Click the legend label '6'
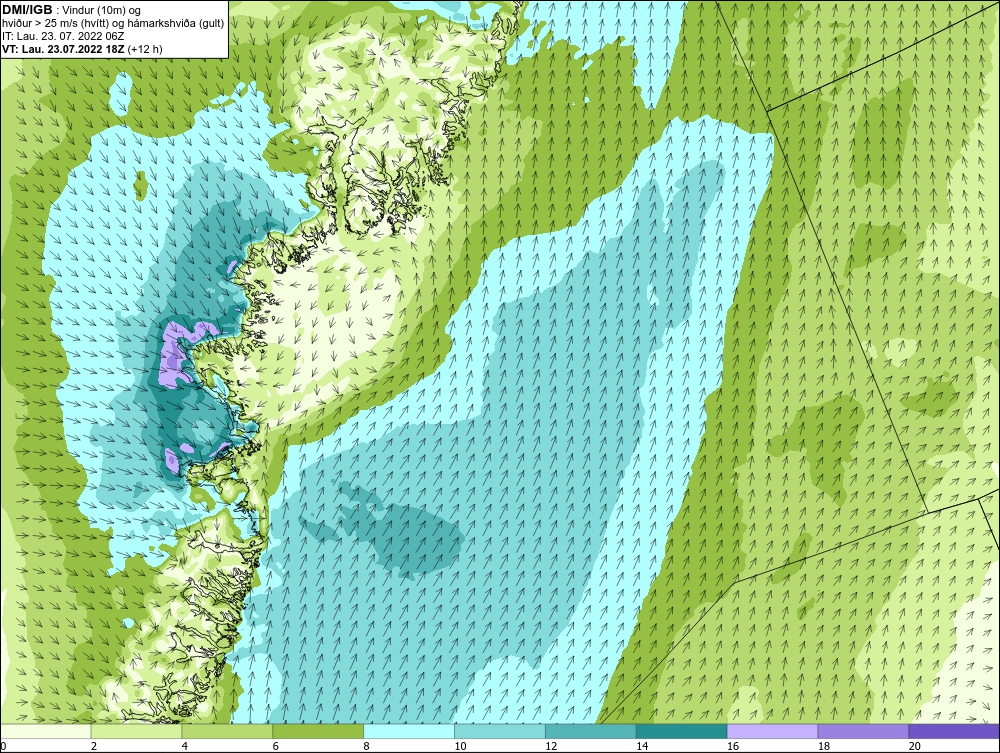 (x=276, y=746)
